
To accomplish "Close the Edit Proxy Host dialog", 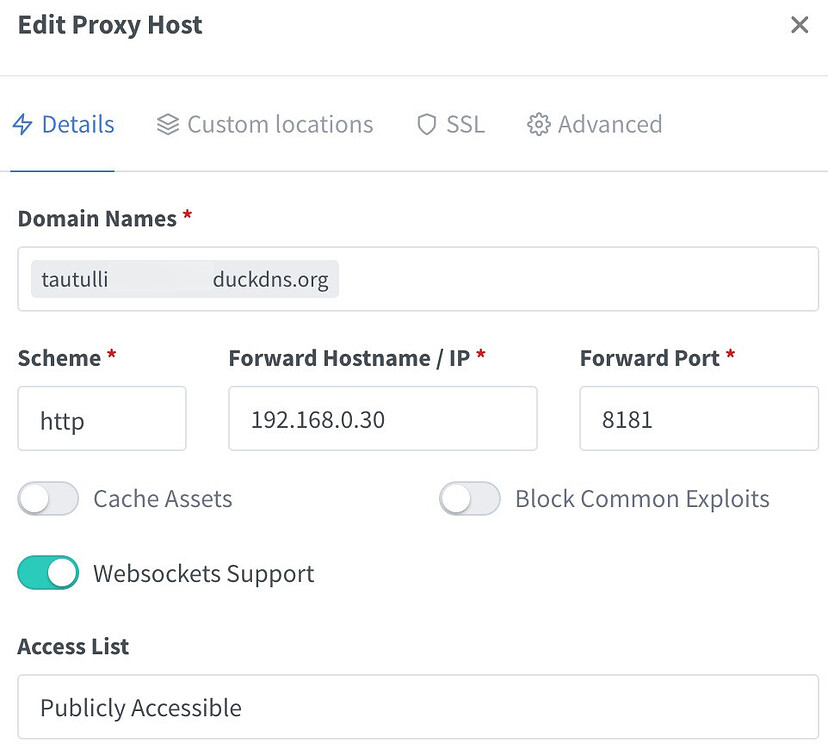I will pos(799,25).
